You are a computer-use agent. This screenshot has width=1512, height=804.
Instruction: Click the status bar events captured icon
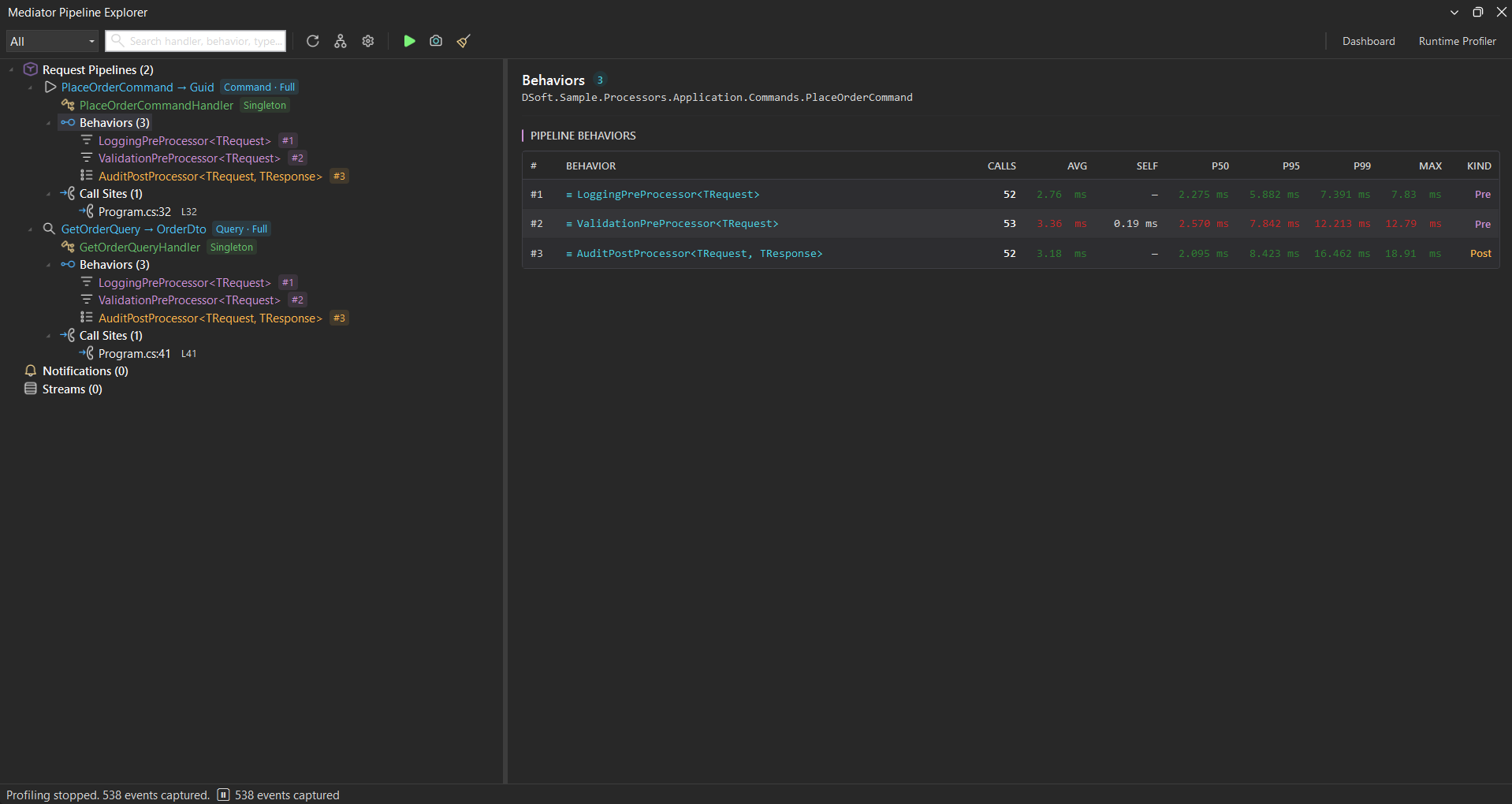[223, 795]
